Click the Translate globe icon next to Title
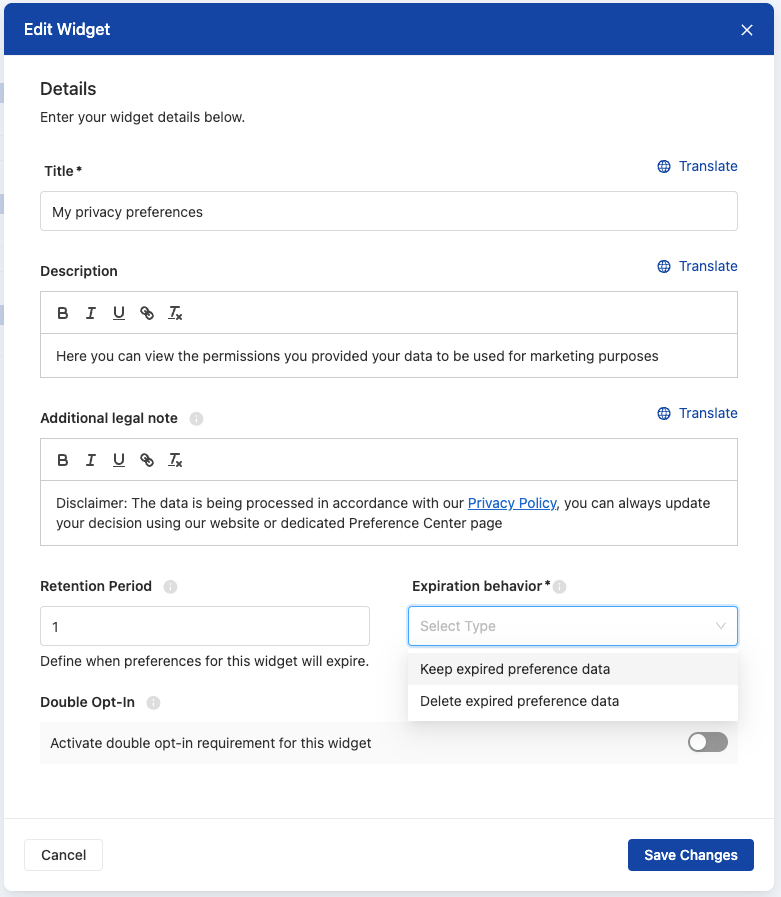781x897 pixels. [662, 166]
